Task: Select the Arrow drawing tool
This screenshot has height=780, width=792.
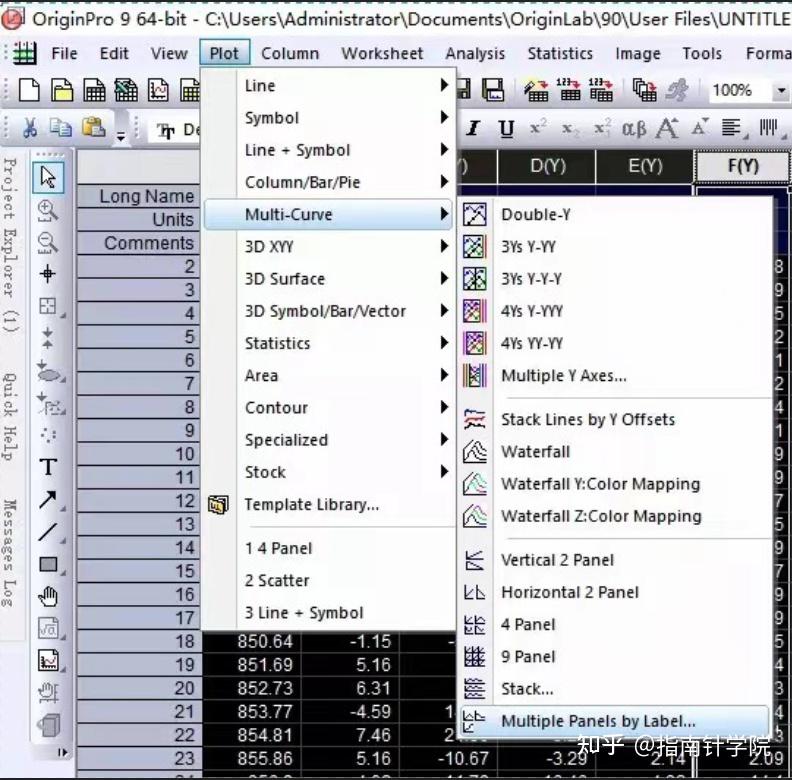Action: (x=48, y=500)
